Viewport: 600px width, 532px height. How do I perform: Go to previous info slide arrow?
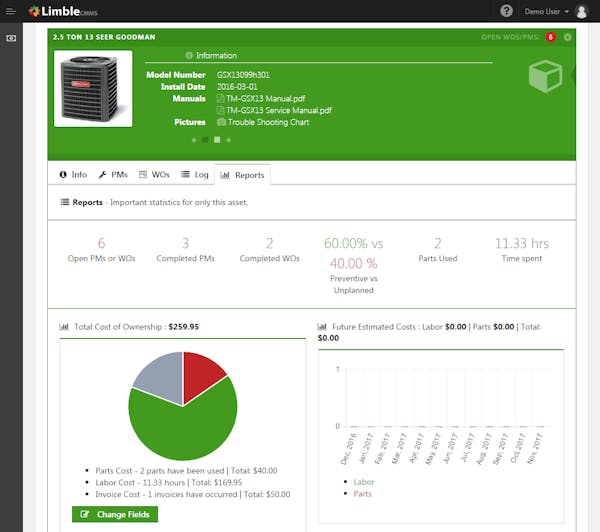tap(194, 140)
